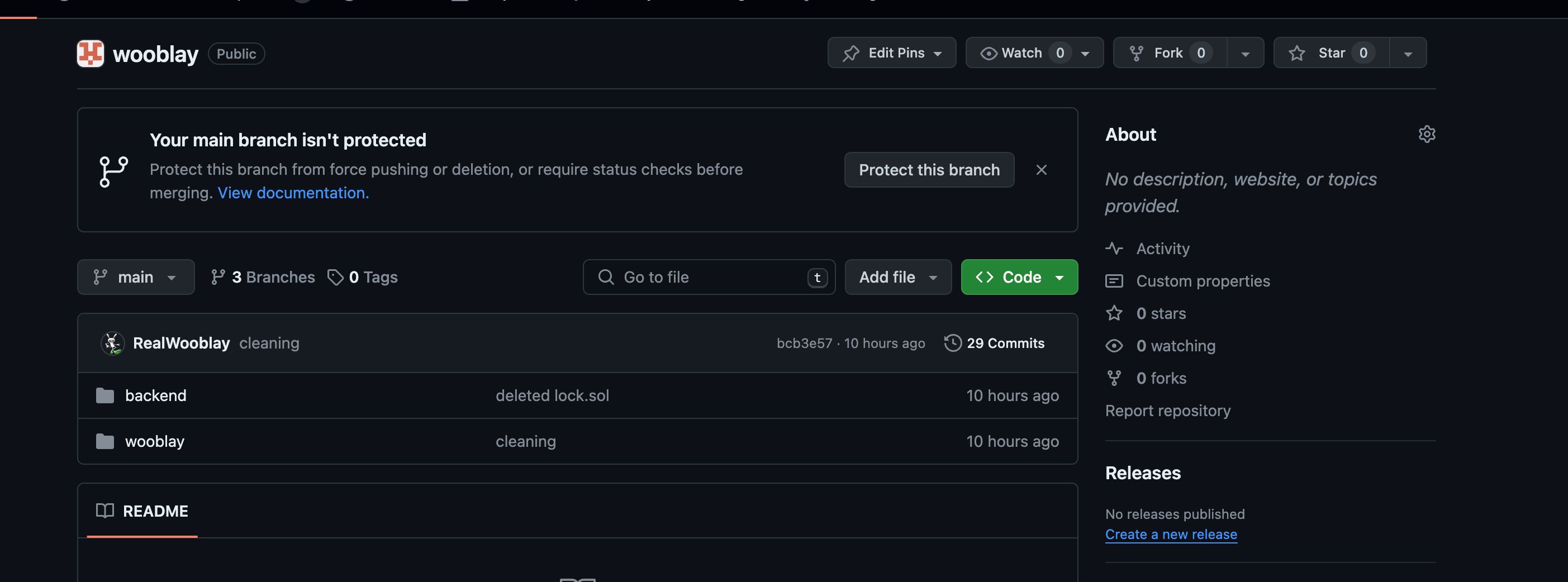This screenshot has width=1568, height=582.
Task: Click the wooblay repository name
Action: click(156, 54)
